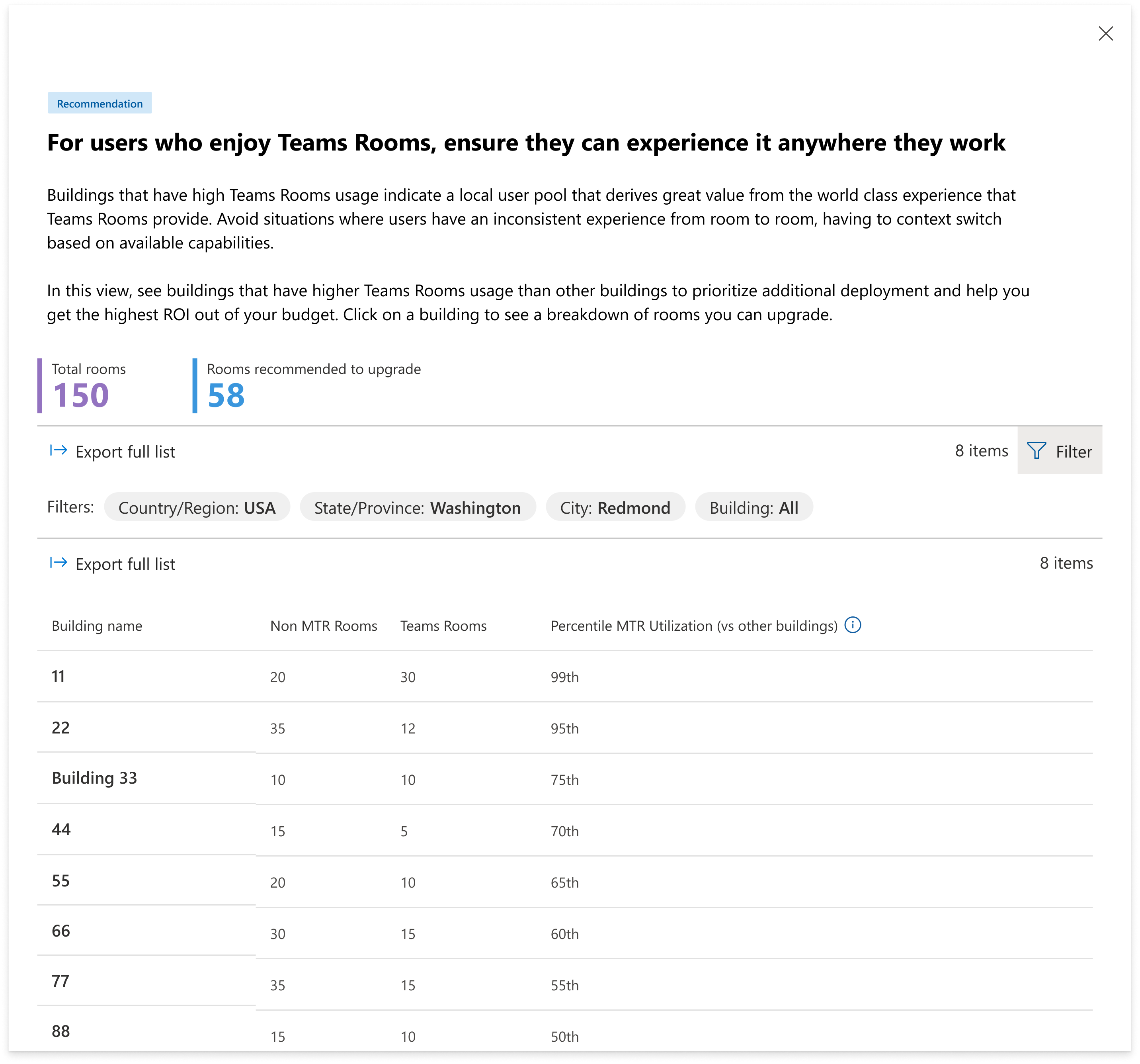
Task: Open the Country/Region: USA filter
Action: (197, 508)
